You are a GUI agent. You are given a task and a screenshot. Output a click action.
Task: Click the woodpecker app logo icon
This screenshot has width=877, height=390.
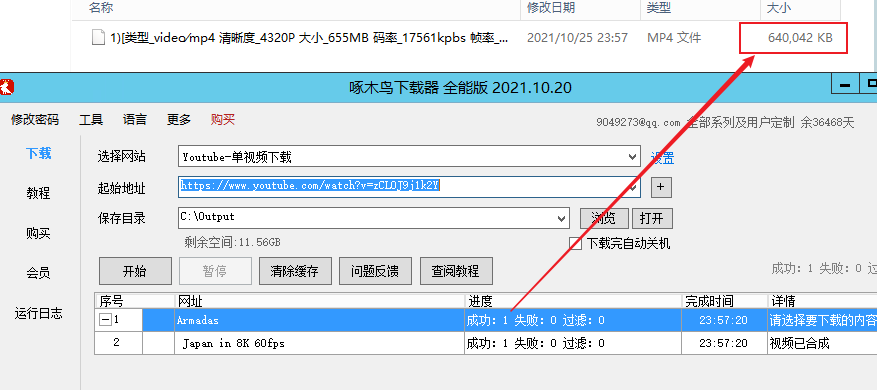6,87
